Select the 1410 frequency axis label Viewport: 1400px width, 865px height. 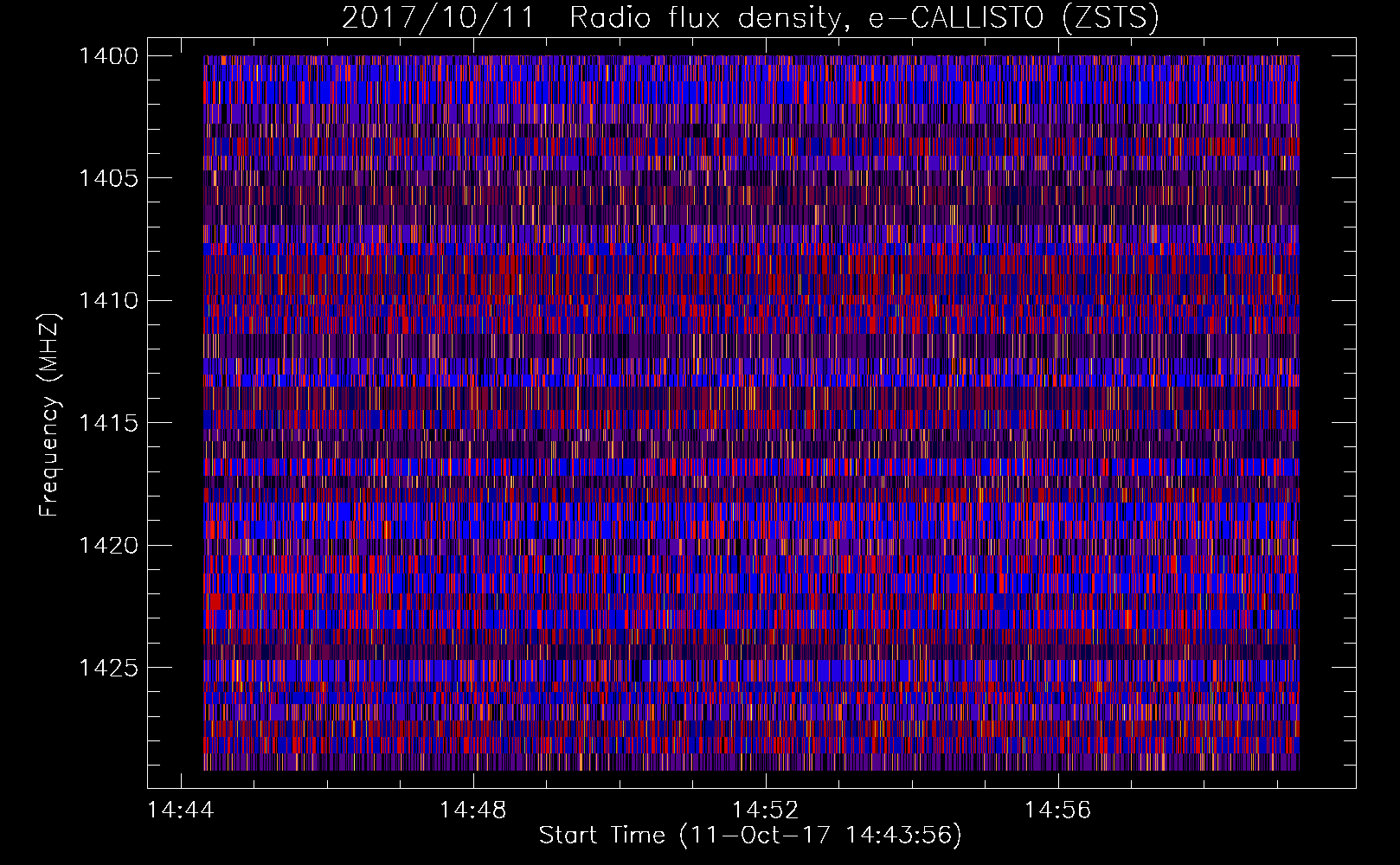(x=107, y=301)
